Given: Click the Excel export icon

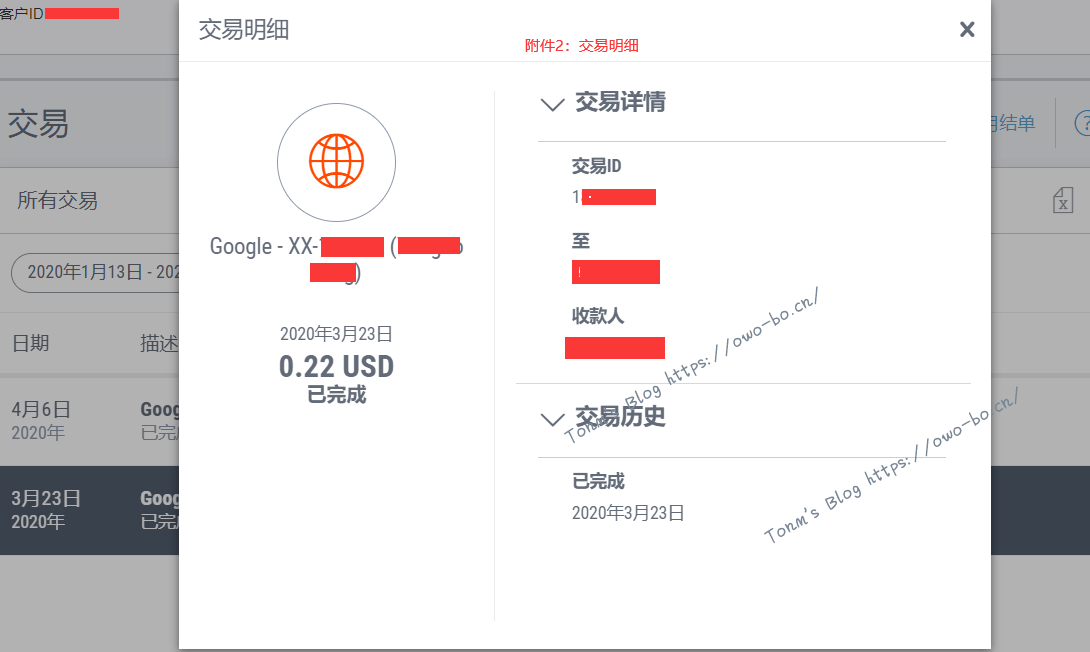Looking at the screenshot, I should (1062, 200).
